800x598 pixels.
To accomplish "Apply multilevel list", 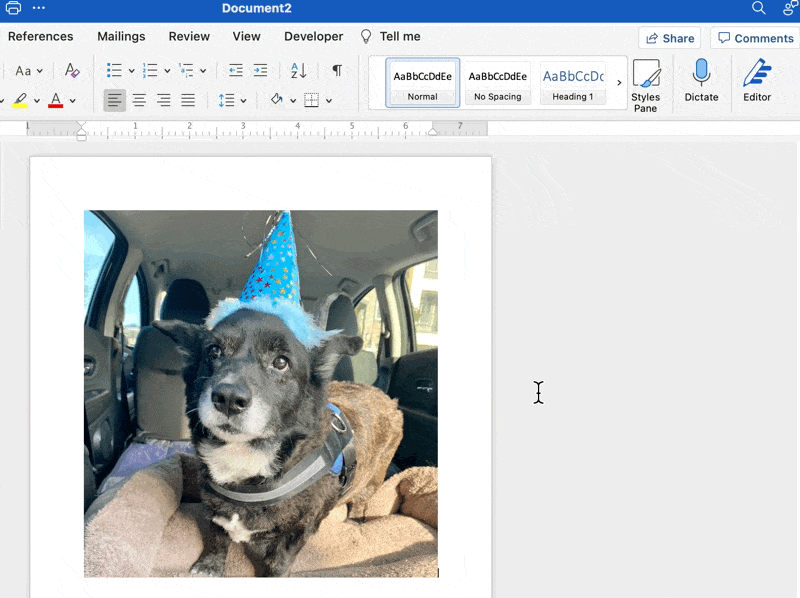I will (x=186, y=70).
